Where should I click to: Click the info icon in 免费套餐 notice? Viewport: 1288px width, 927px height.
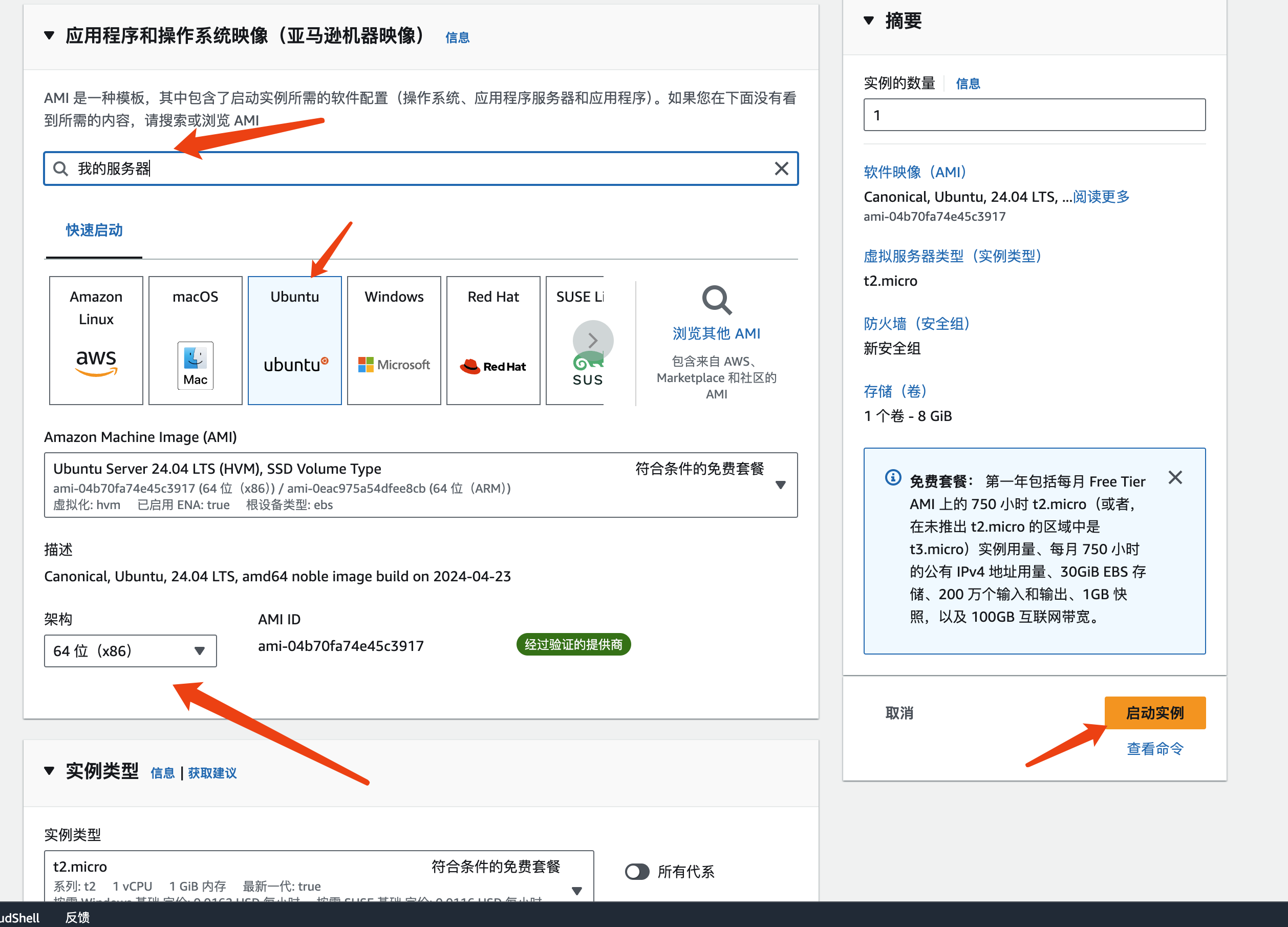click(893, 478)
